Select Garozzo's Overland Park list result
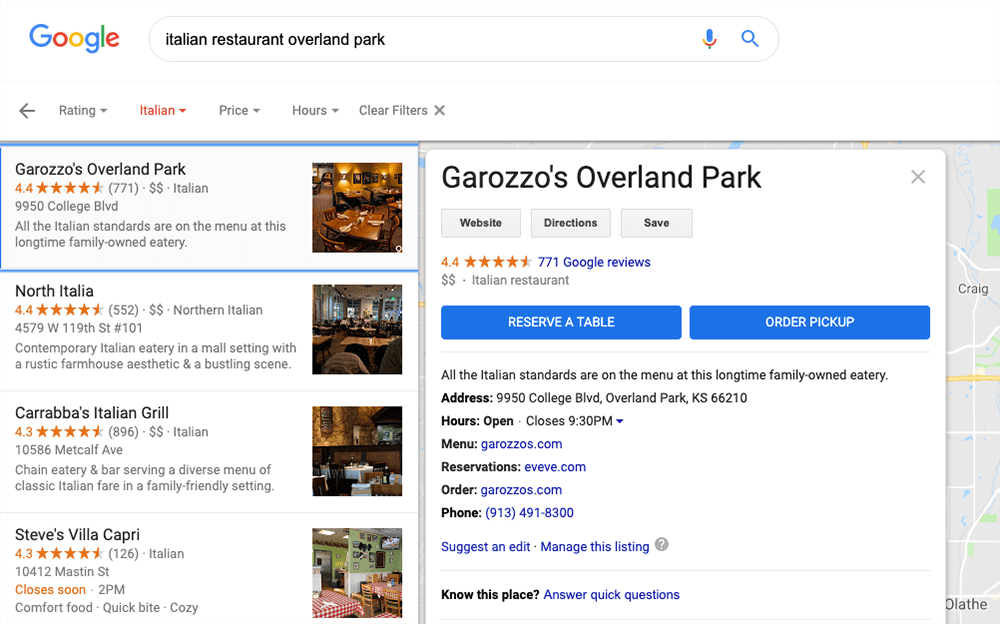The width and height of the screenshot is (1000, 624). point(209,208)
